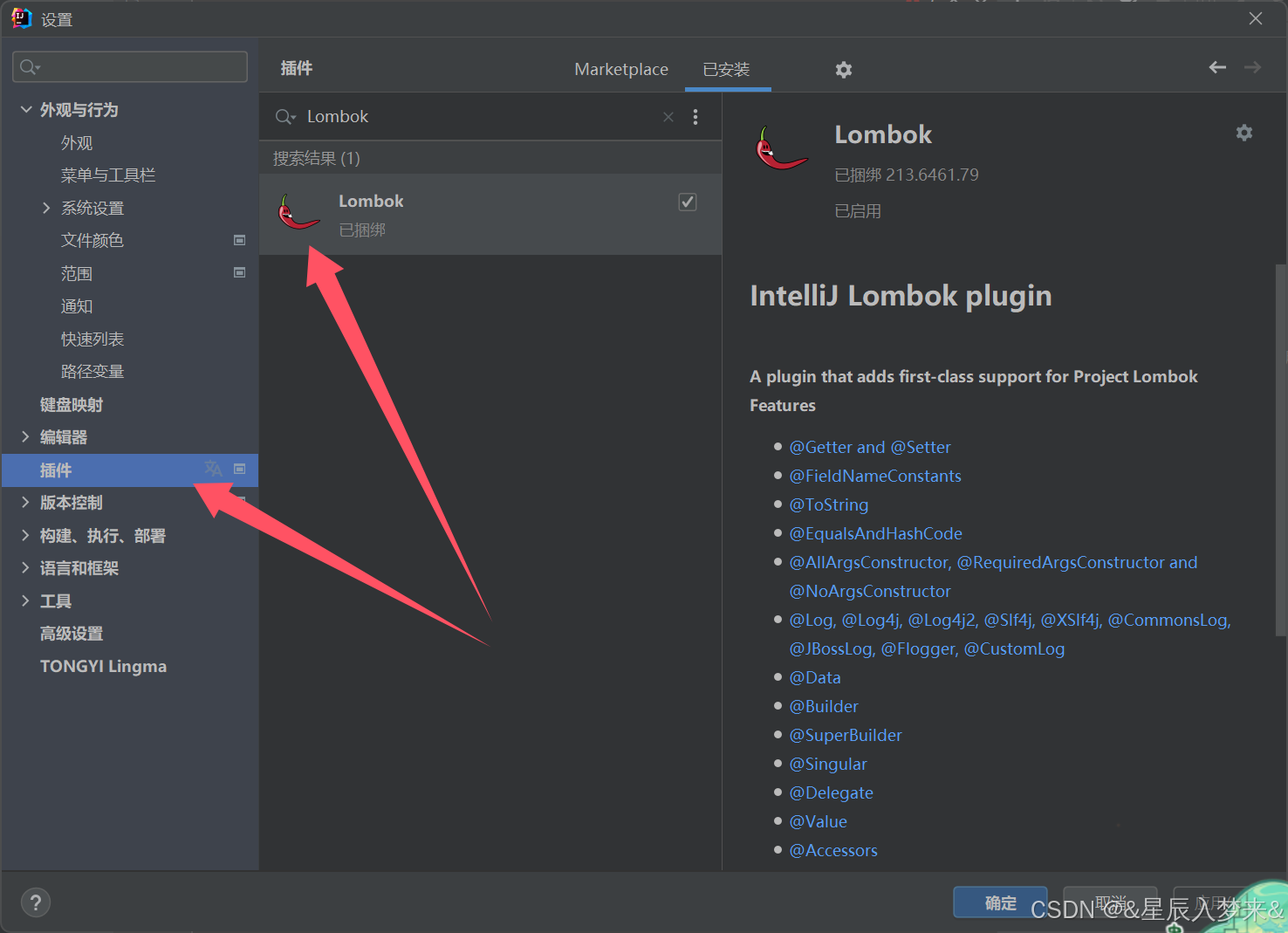Screen dimensions: 1288x933
Task: Collapse the 外观与行为 section
Action: (x=26, y=109)
